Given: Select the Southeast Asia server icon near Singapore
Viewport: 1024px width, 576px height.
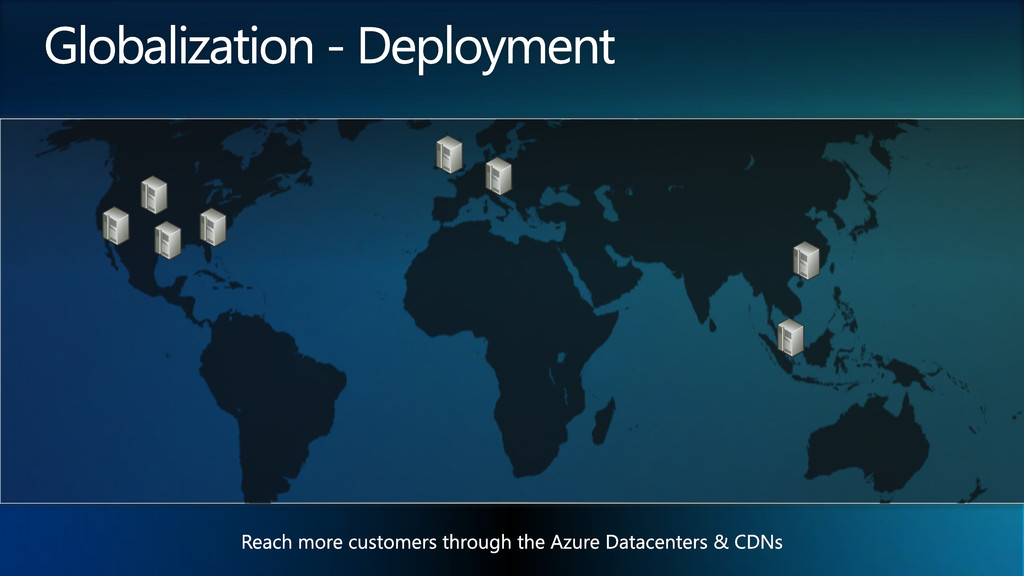Looking at the screenshot, I should click(790, 338).
